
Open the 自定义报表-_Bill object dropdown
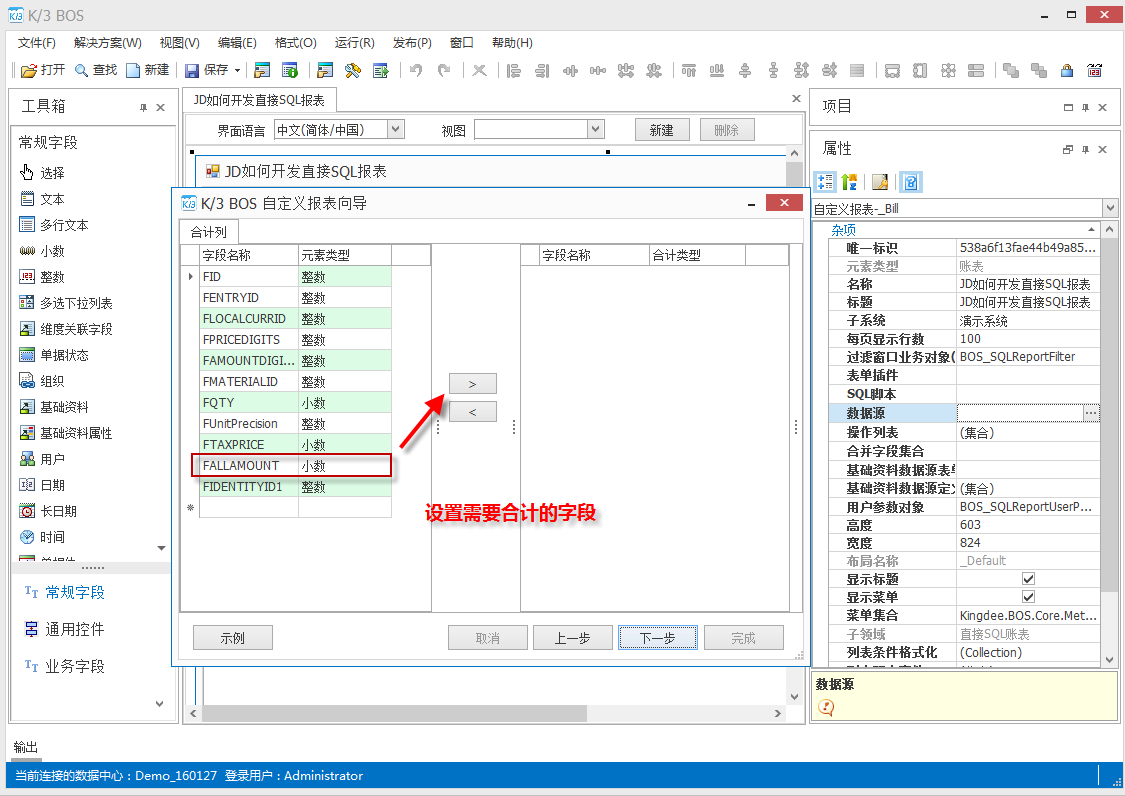(x=1110, y=208)
